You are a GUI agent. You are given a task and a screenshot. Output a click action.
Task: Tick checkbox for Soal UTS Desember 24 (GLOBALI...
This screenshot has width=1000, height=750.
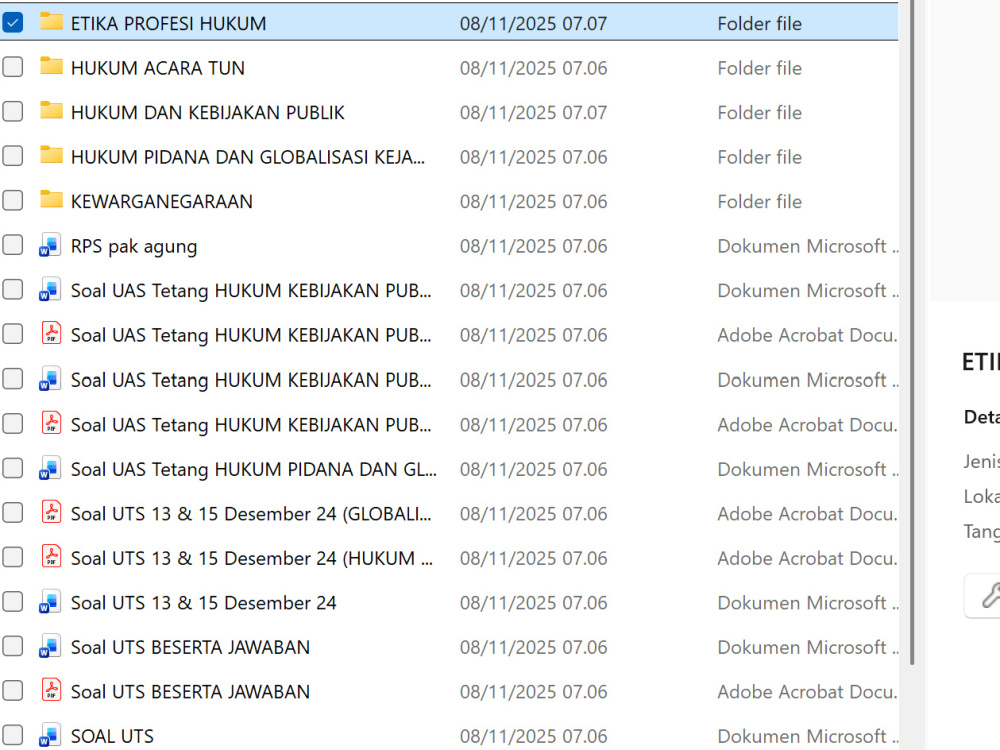click(13, 513)
